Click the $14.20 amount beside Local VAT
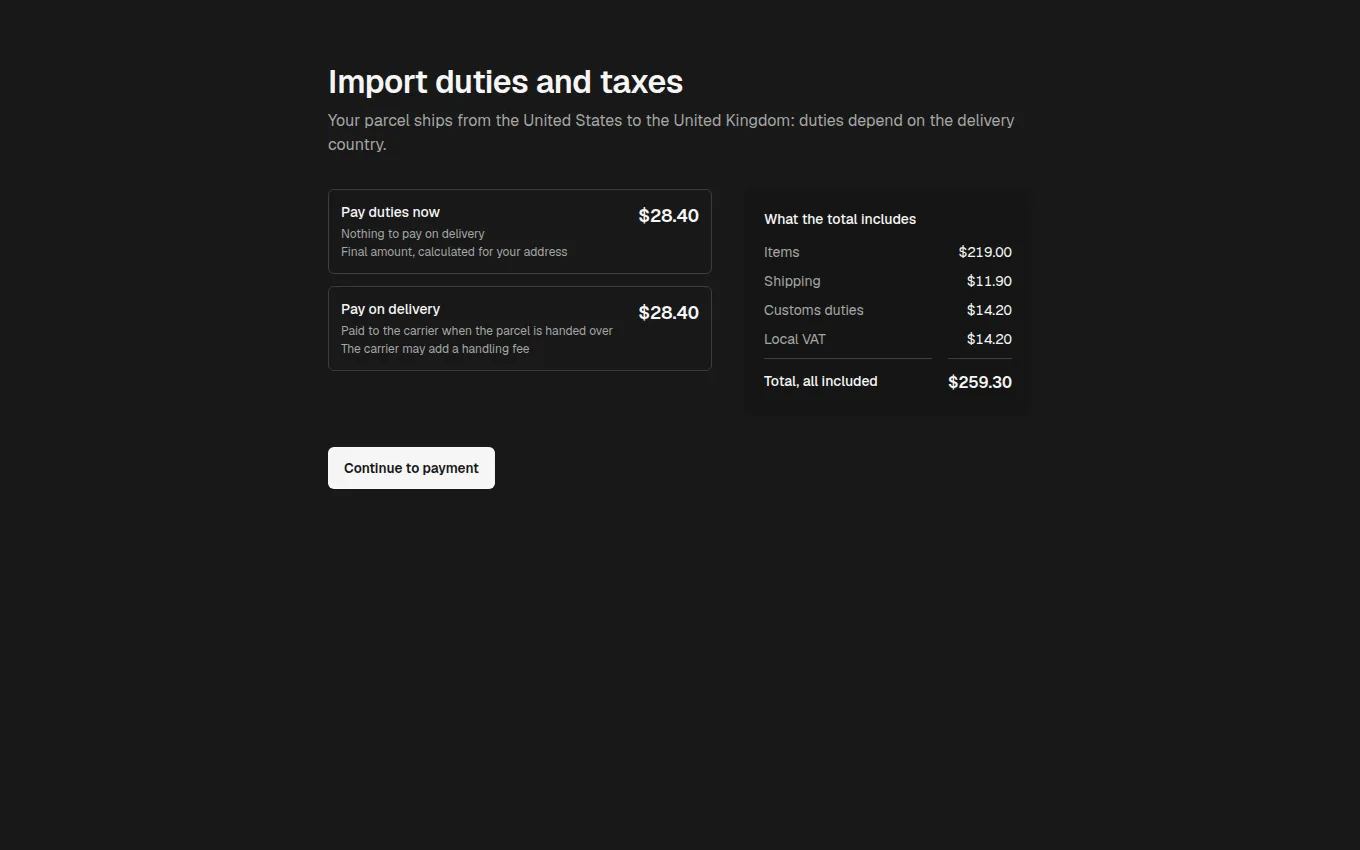 pos(989,339)
